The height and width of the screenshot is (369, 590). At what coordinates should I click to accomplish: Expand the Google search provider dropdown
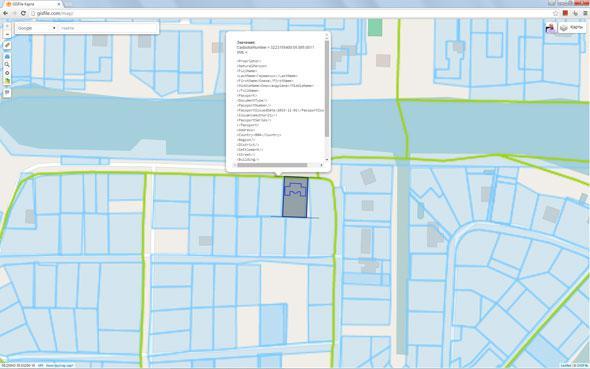pos(36,28)
